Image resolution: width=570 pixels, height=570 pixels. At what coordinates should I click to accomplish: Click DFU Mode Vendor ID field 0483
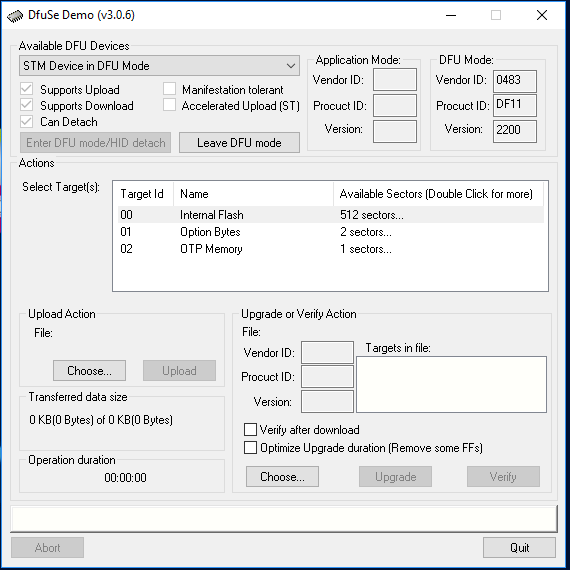click(515, 81)
